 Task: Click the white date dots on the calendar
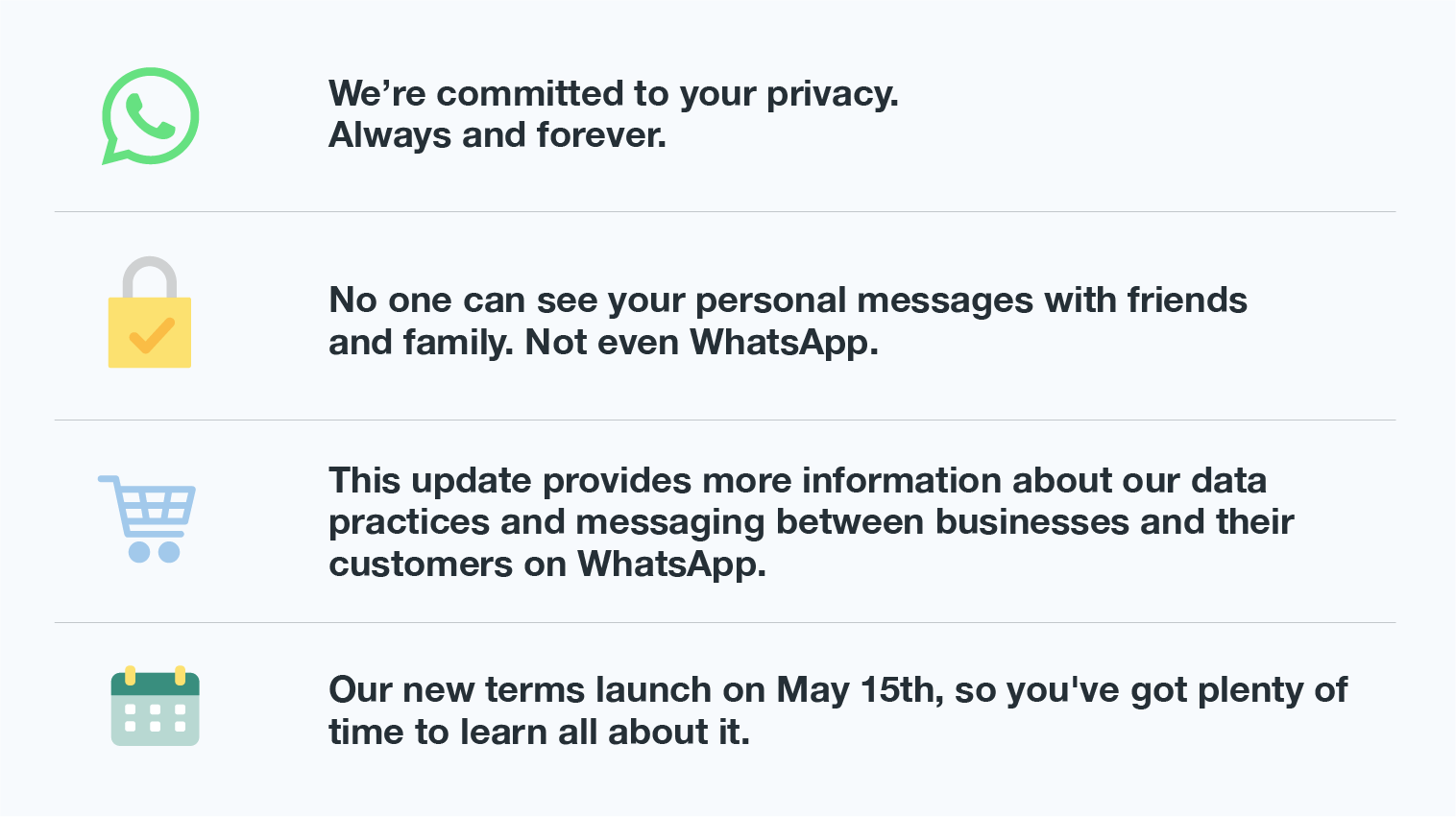click(x=155, y=718)
